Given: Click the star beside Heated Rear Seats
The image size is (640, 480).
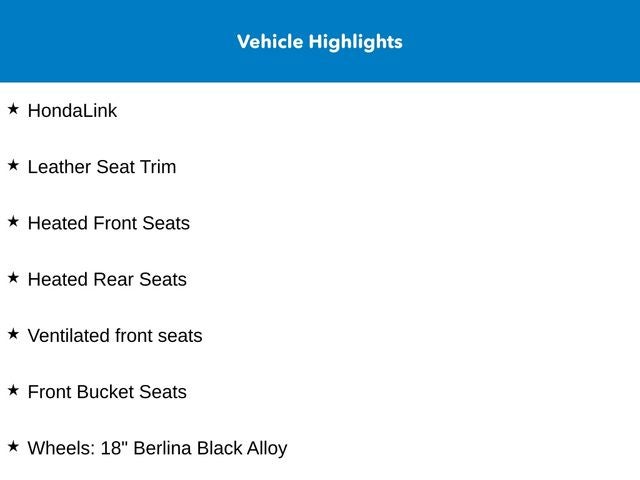Looking at the screenshot, I should point(13,277).
